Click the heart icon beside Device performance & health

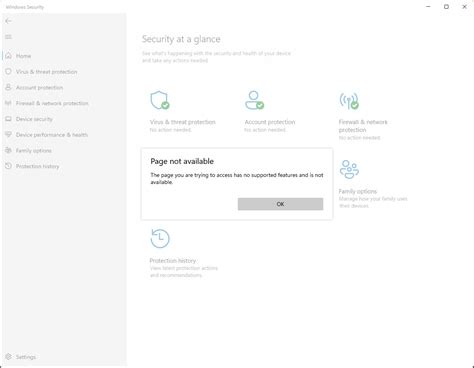pos(8,134)
